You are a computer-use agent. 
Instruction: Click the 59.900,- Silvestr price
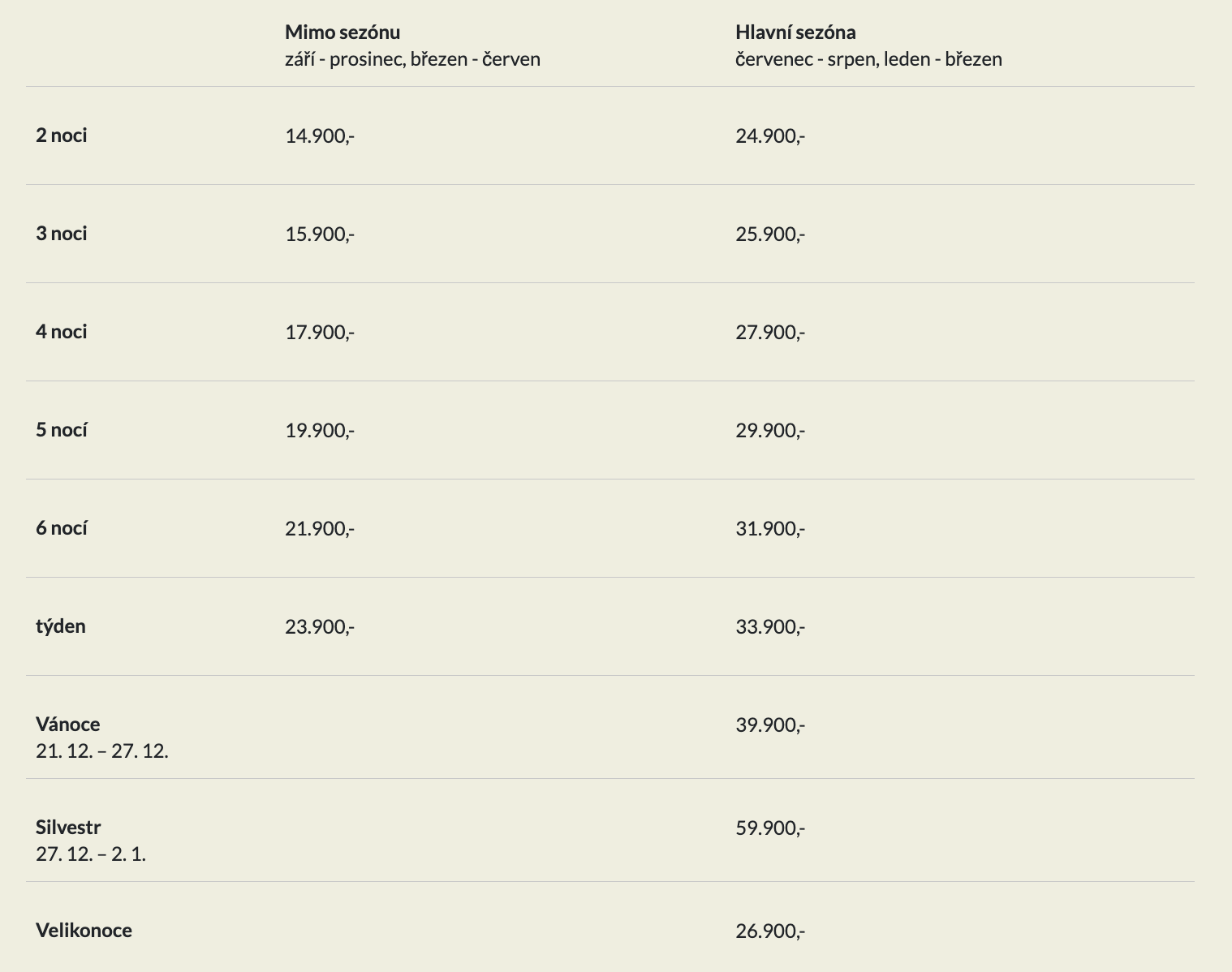coord(770,828)
